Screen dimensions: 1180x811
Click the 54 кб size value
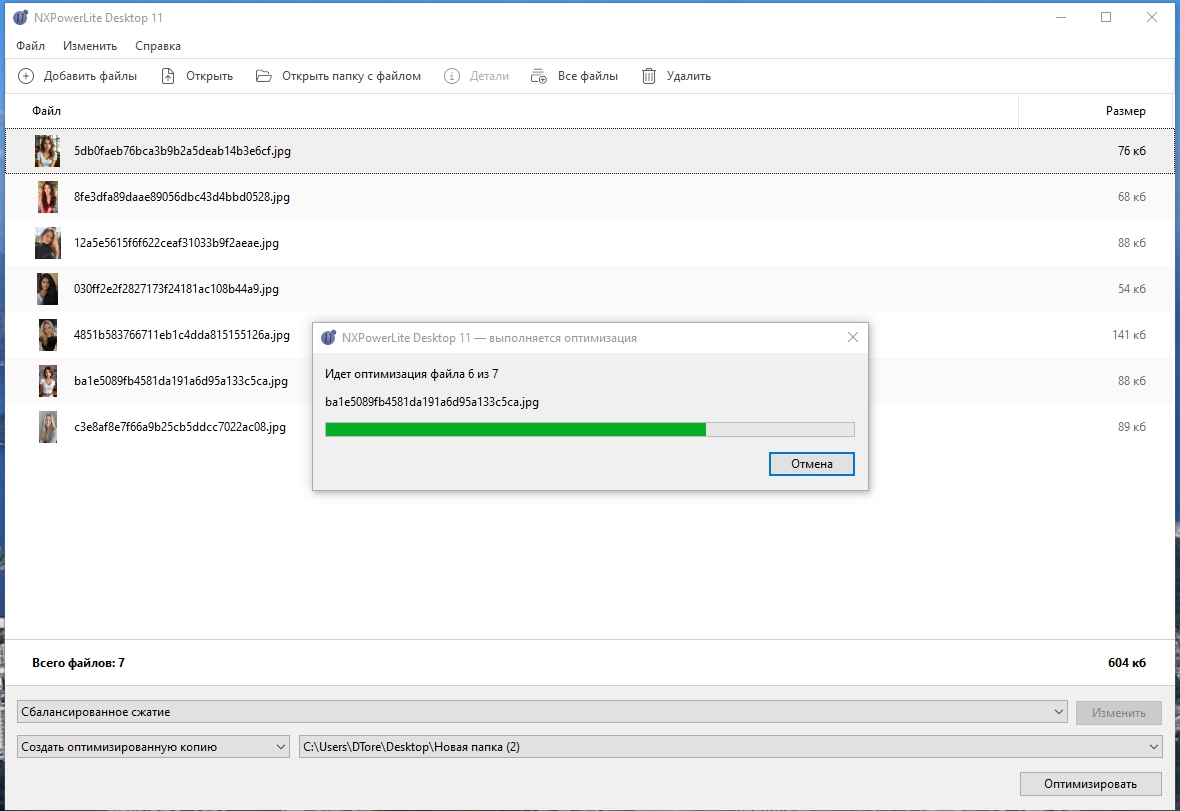(1131, 289)
